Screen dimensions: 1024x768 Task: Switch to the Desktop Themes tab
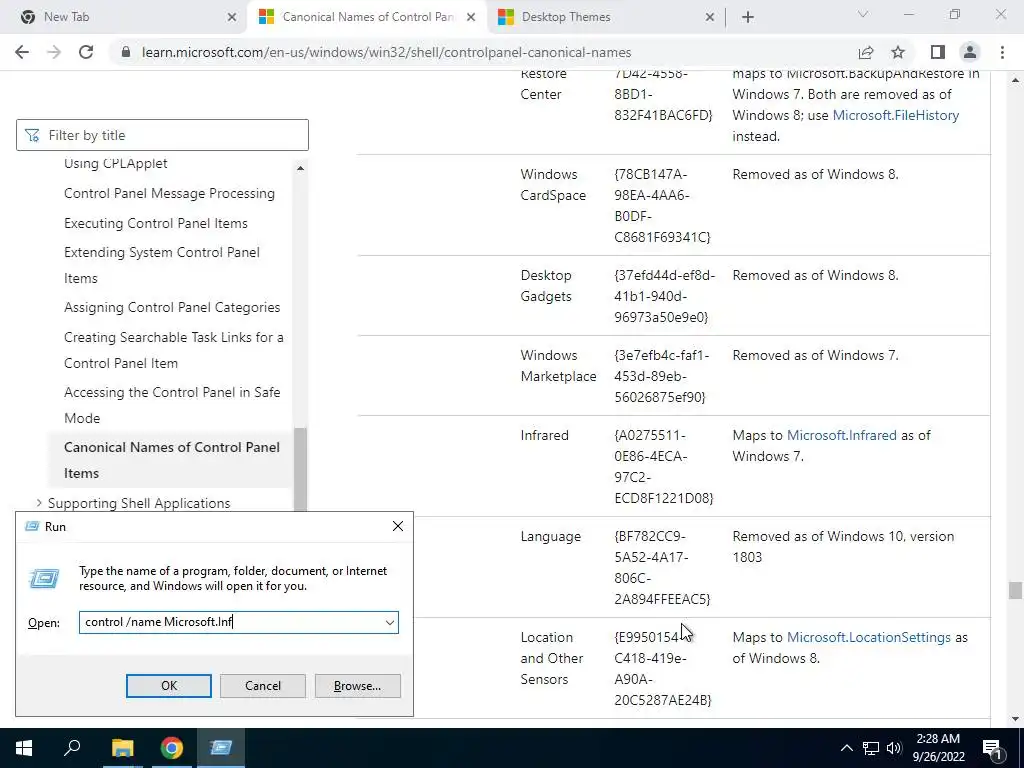tap(607, 17)
